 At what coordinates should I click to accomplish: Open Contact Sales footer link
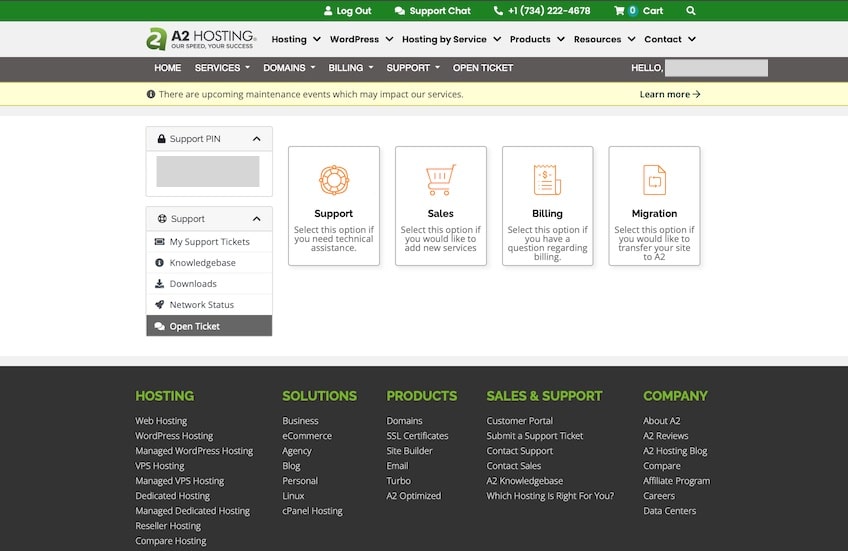click(513, 466)
